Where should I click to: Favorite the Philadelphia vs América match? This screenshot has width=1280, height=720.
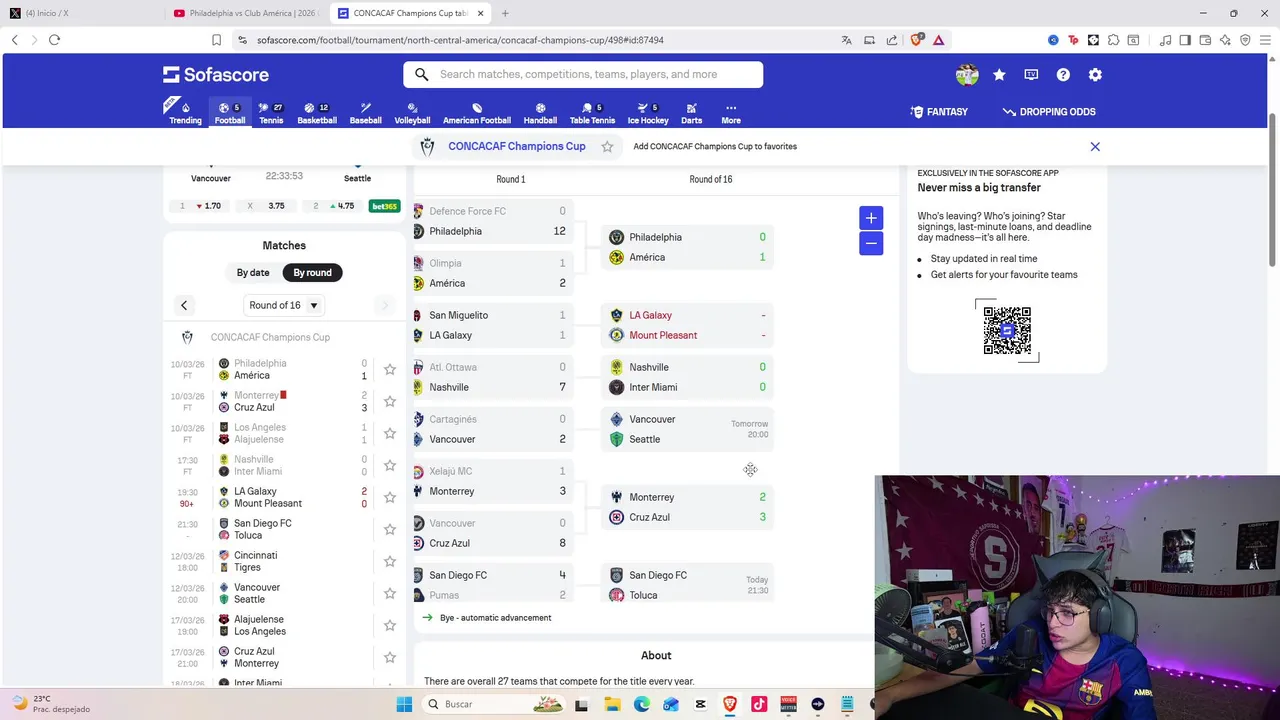[390, 369]
